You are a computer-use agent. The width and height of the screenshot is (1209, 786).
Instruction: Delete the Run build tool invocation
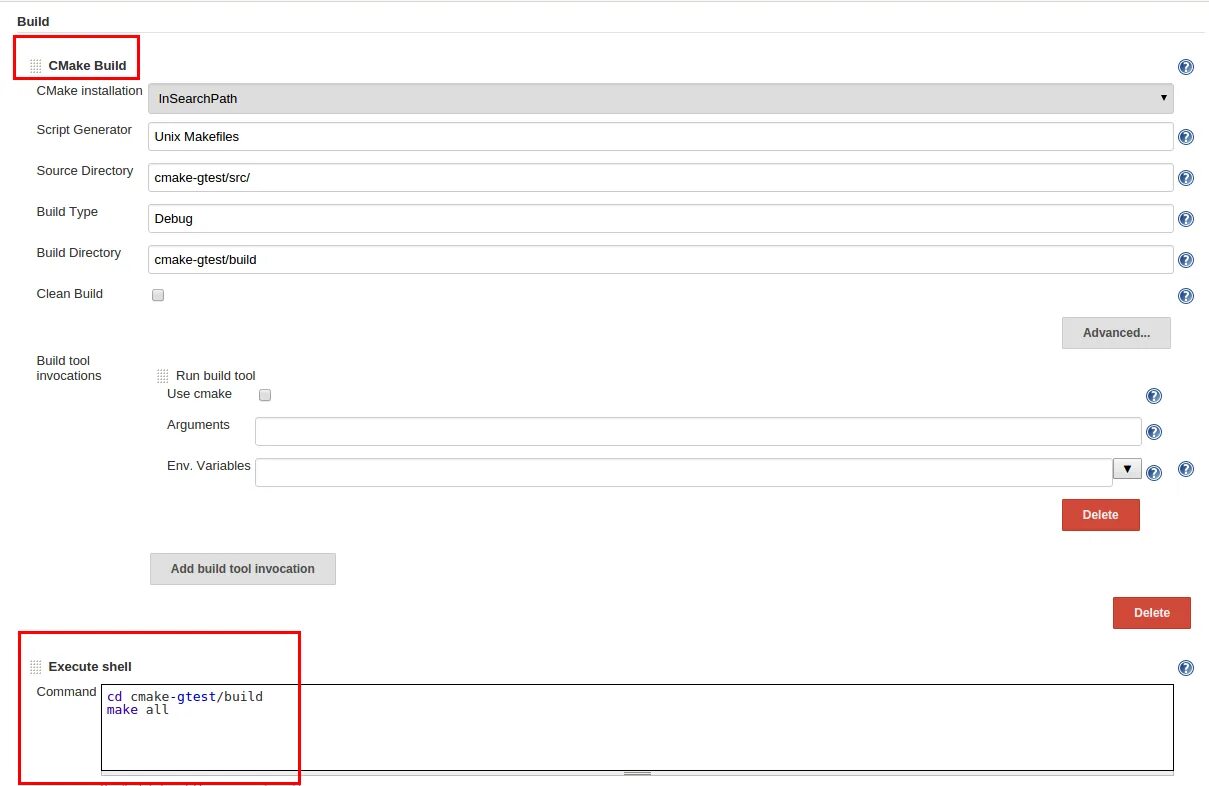click(1100, 514)
